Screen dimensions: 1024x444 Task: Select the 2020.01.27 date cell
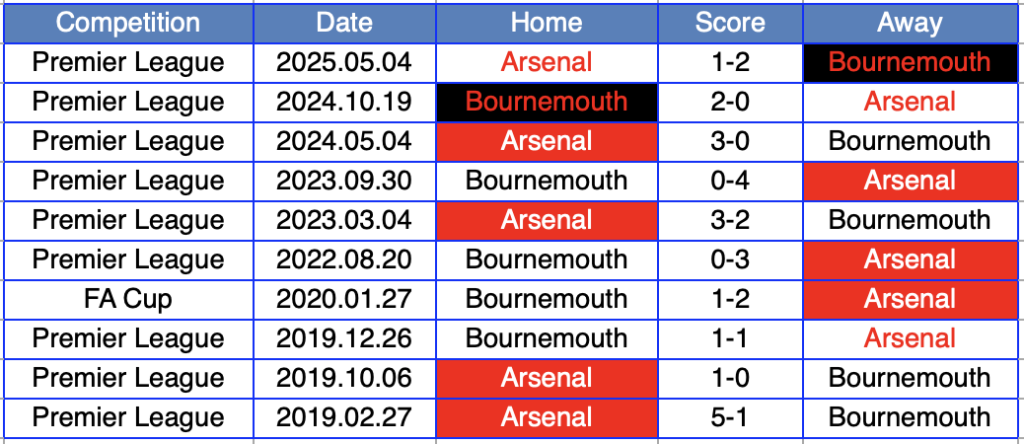(344, 299)
